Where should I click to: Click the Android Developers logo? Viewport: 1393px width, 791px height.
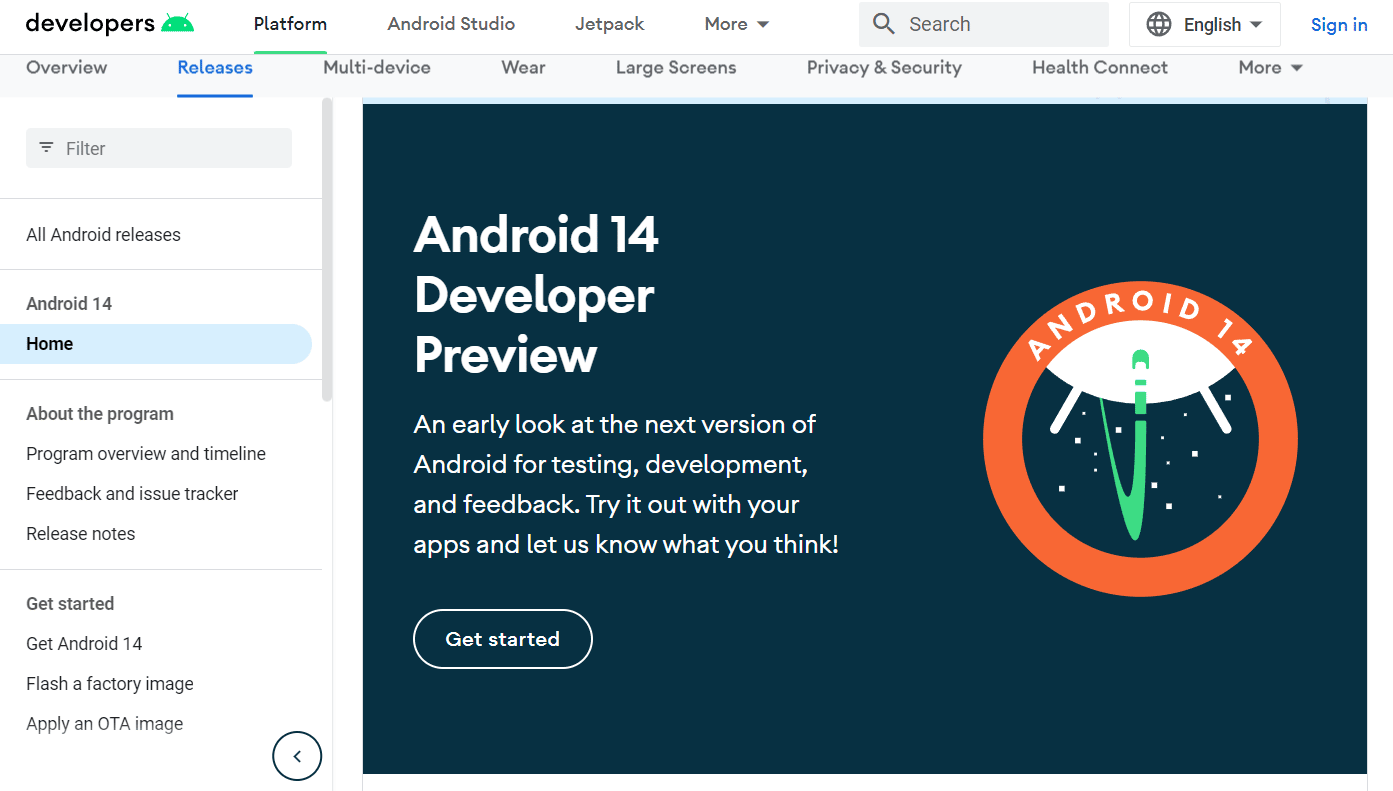[110, 24]
